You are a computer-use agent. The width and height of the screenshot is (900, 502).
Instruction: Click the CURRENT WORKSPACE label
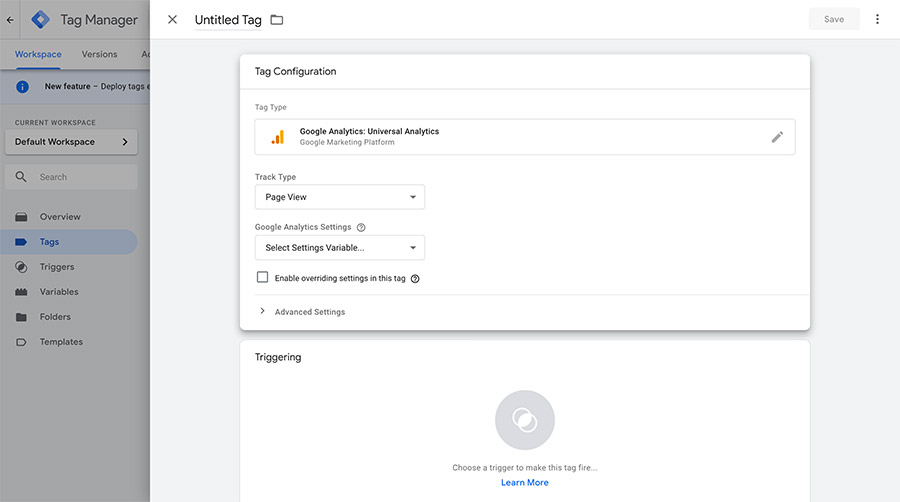55,123
